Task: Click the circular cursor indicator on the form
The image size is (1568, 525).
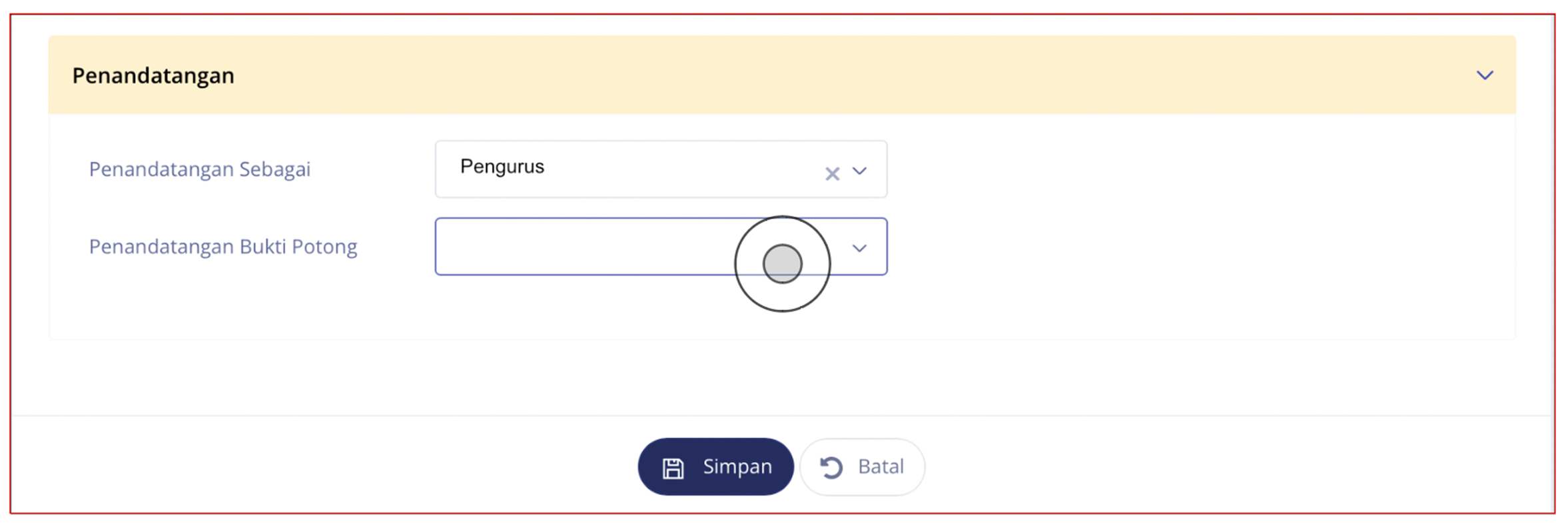Action: pyautogui.click(x=783, y=264)
